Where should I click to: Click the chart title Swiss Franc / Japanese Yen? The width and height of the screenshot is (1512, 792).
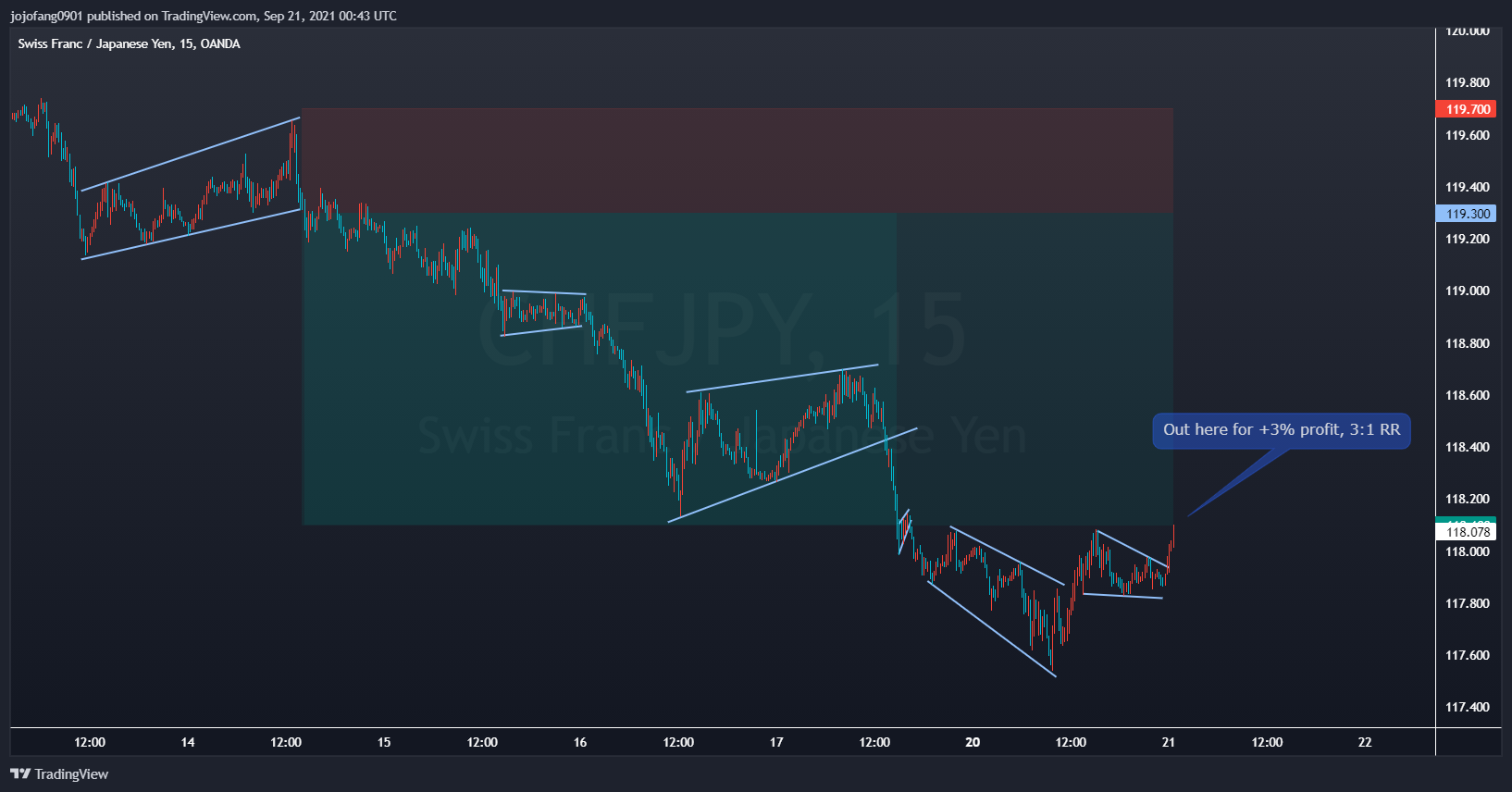pyautogui.click(x=130, y=43)
